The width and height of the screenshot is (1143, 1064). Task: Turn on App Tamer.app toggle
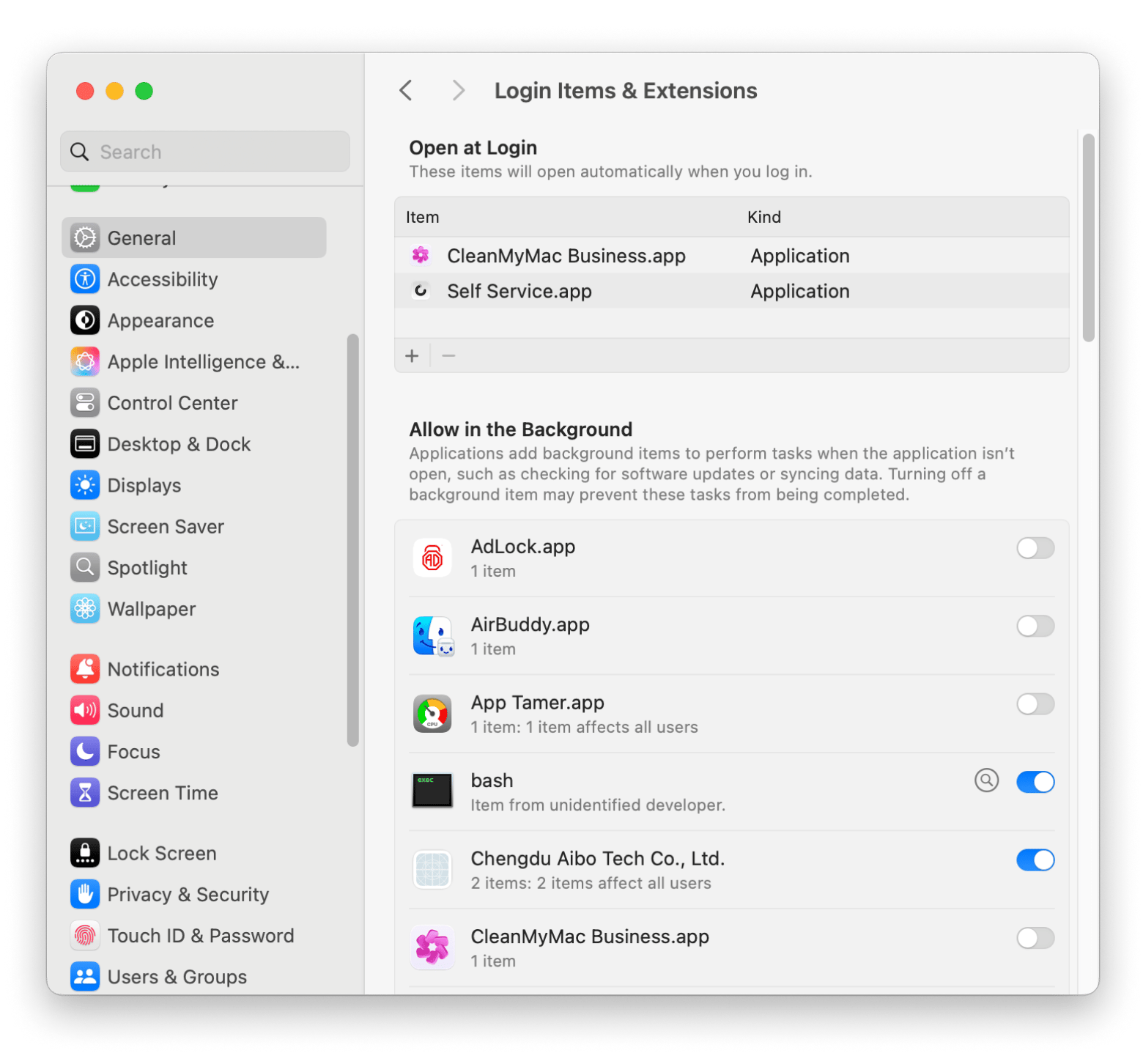point(1035,704)
